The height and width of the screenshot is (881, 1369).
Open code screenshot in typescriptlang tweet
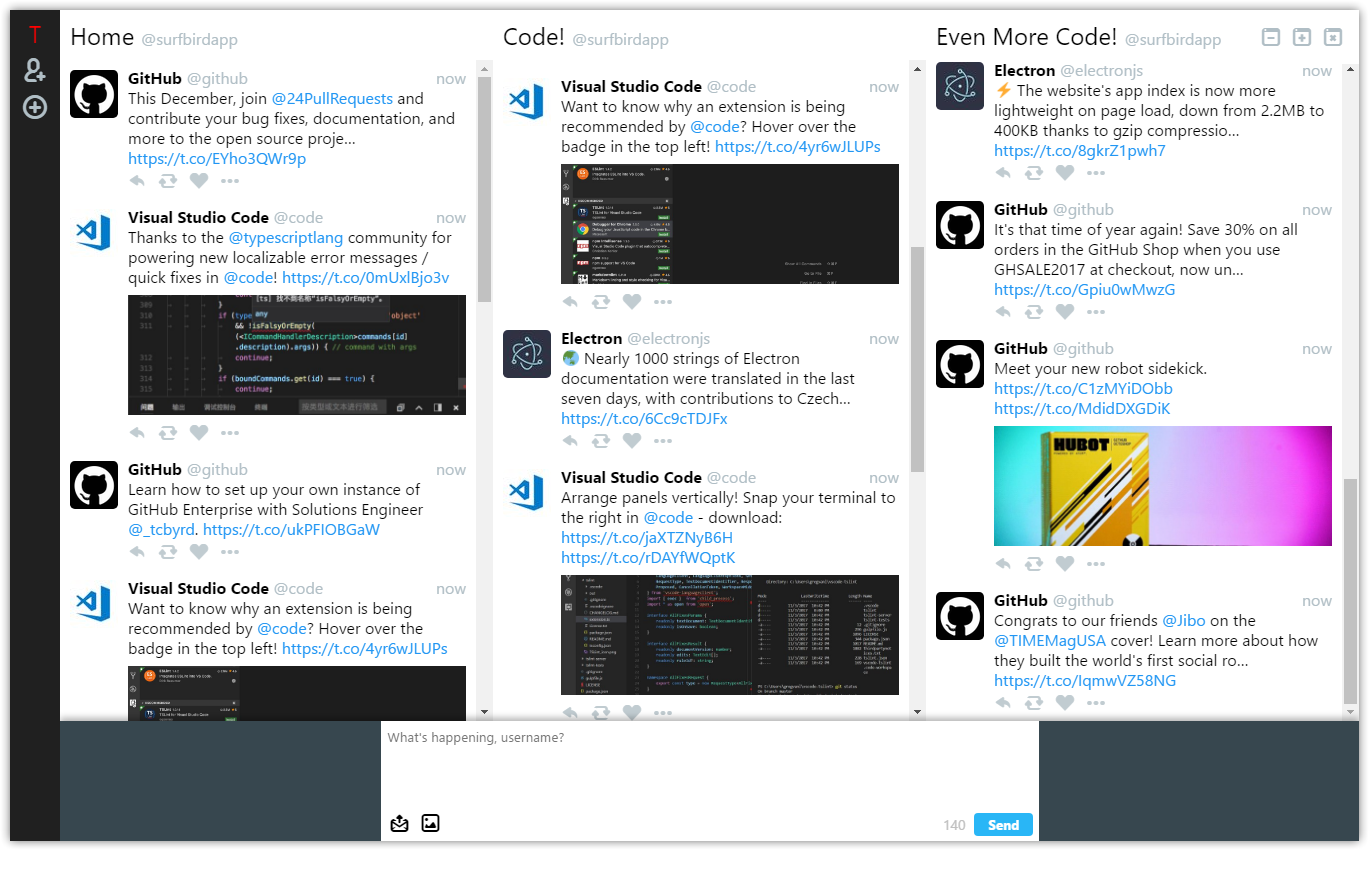297,355
